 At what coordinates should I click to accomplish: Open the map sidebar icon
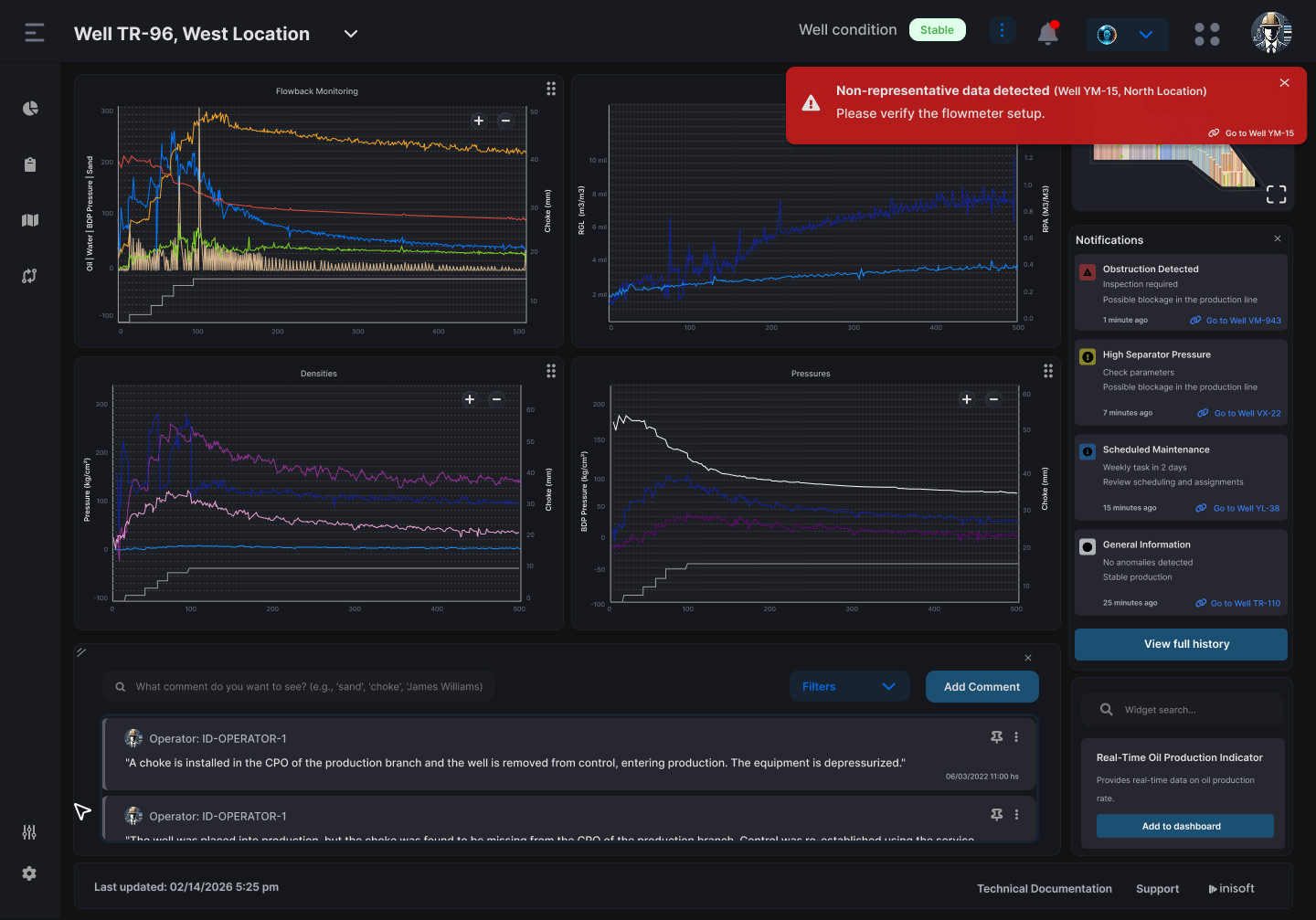(x=30, y=220)
